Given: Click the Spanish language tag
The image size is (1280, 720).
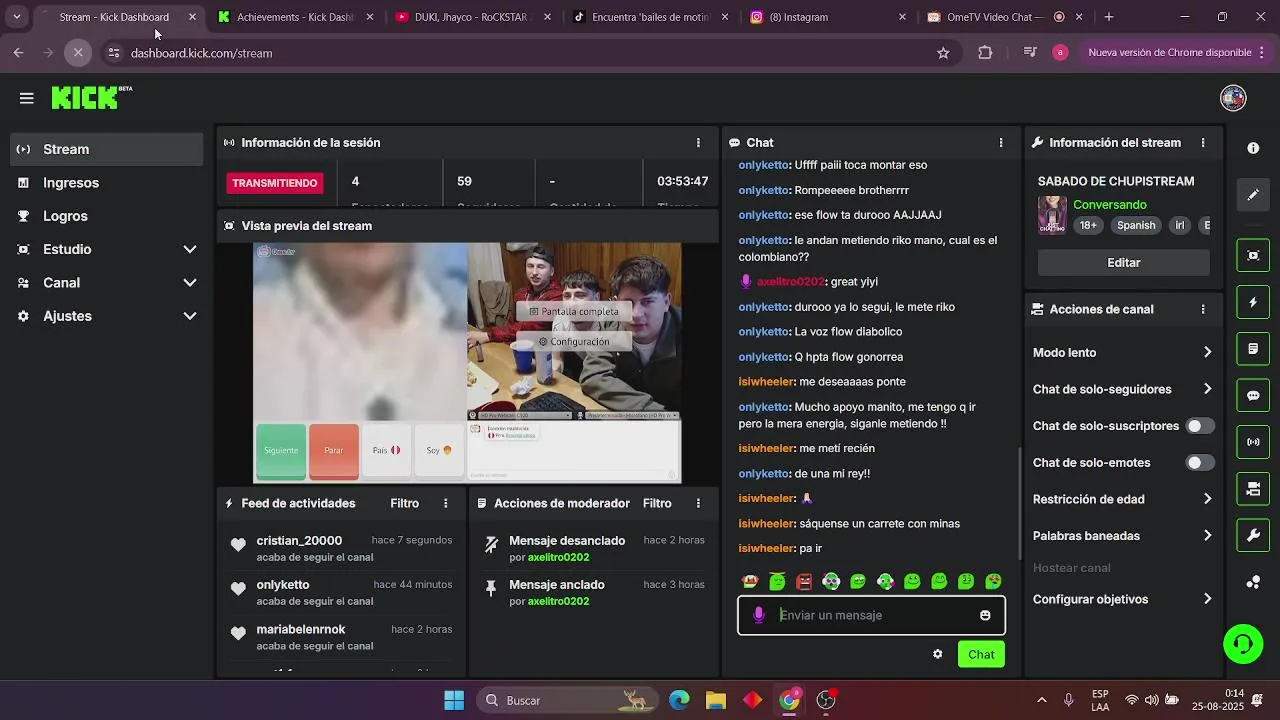Looking at the screenshot, I should click(x=1136, y=226).
